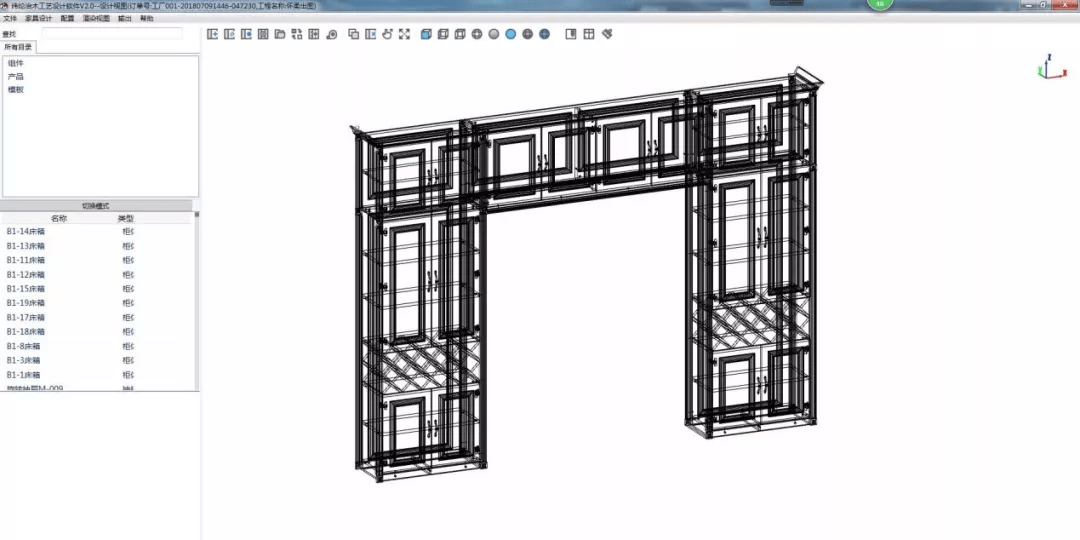Select the blue shaded cube view icon
The height and width of the screenshot is (540, 1080).
click(426, 34)
